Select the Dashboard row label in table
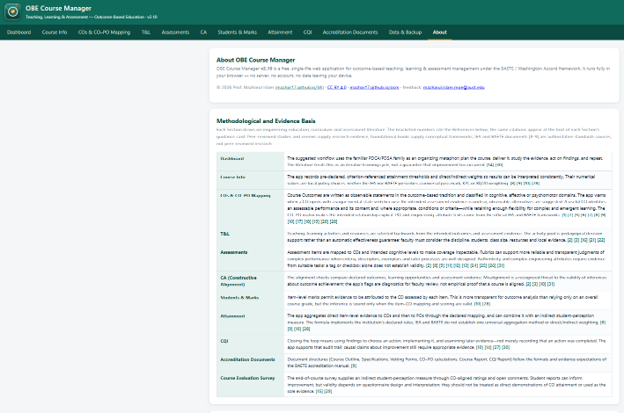624x413 pixels. [x=232, y=158]
